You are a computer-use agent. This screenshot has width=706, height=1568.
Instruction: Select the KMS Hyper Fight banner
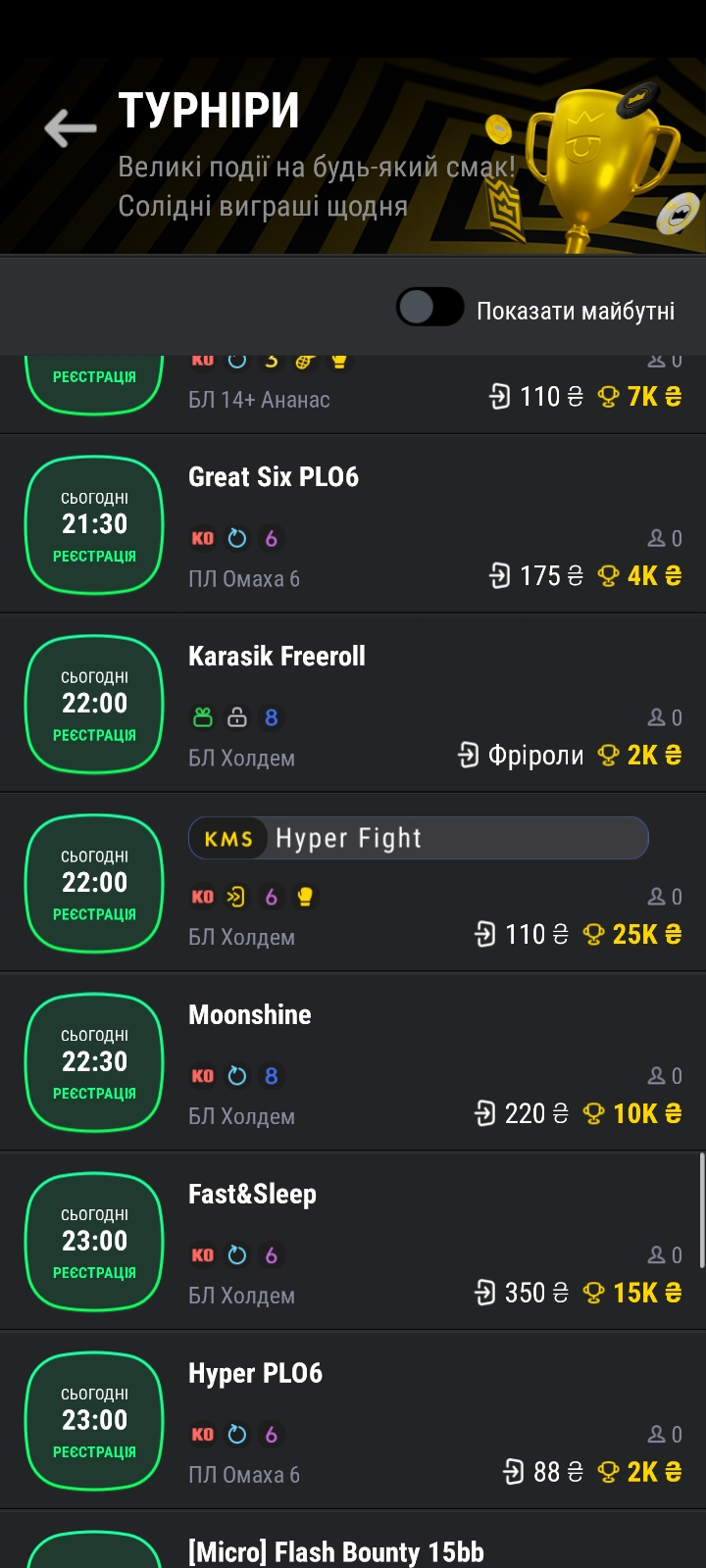(x=418, y=838)
